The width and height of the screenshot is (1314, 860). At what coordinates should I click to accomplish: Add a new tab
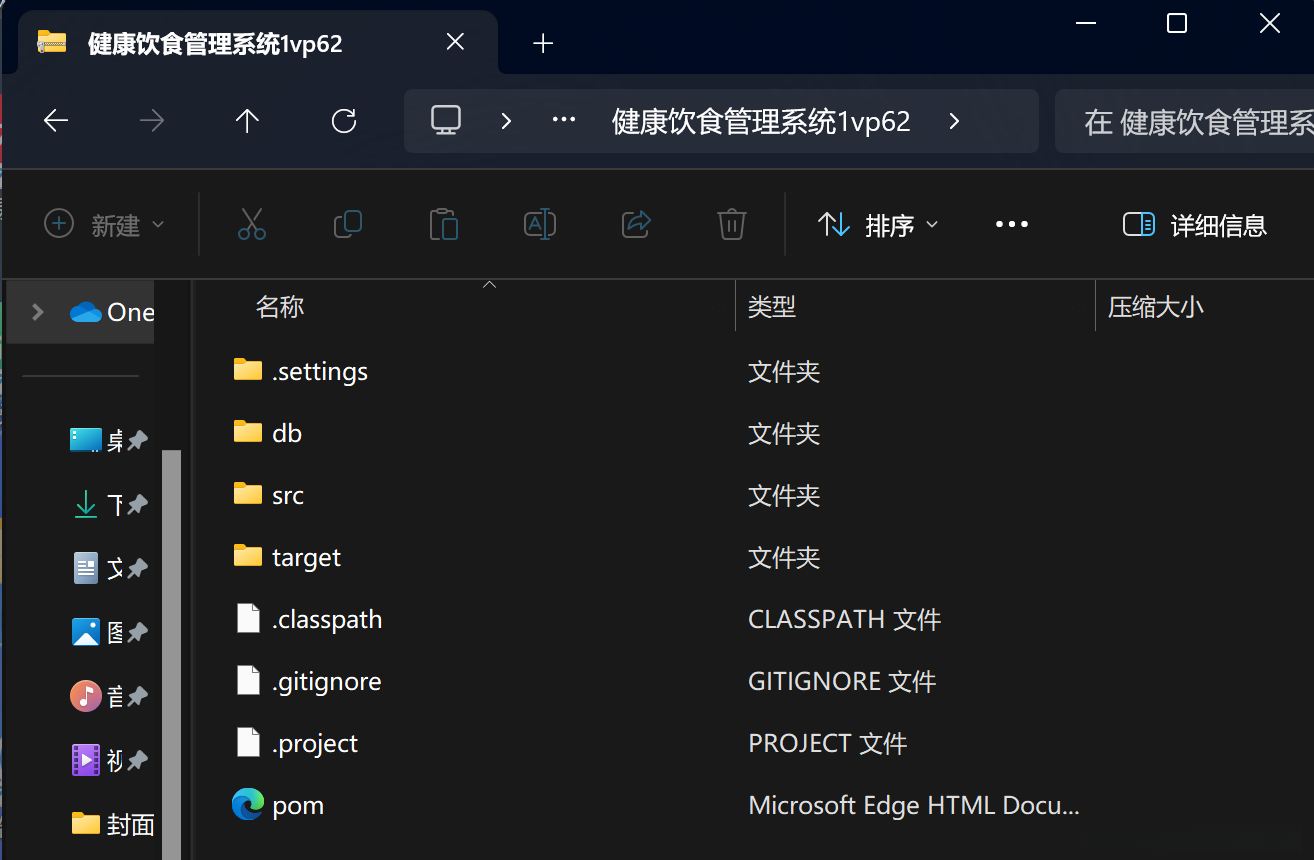point(543,43)
